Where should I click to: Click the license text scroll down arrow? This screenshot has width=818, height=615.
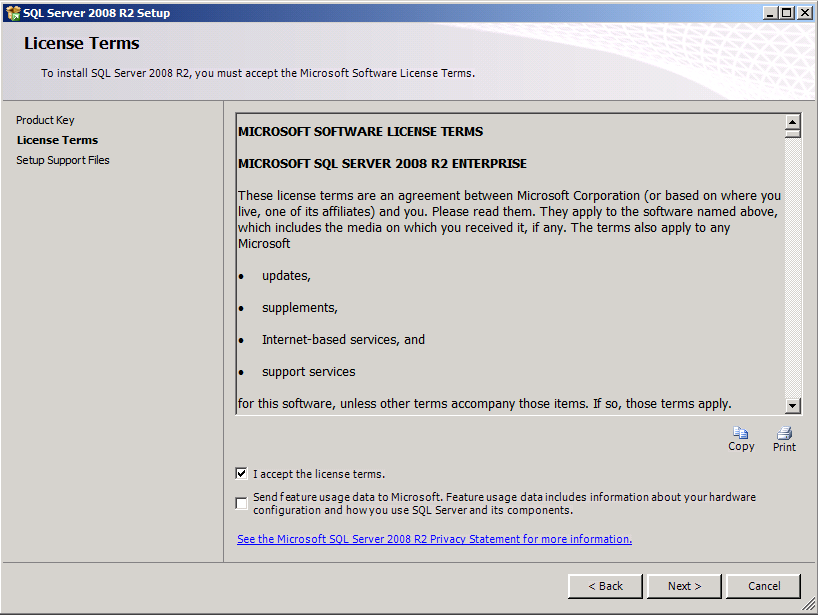(793, 405)
